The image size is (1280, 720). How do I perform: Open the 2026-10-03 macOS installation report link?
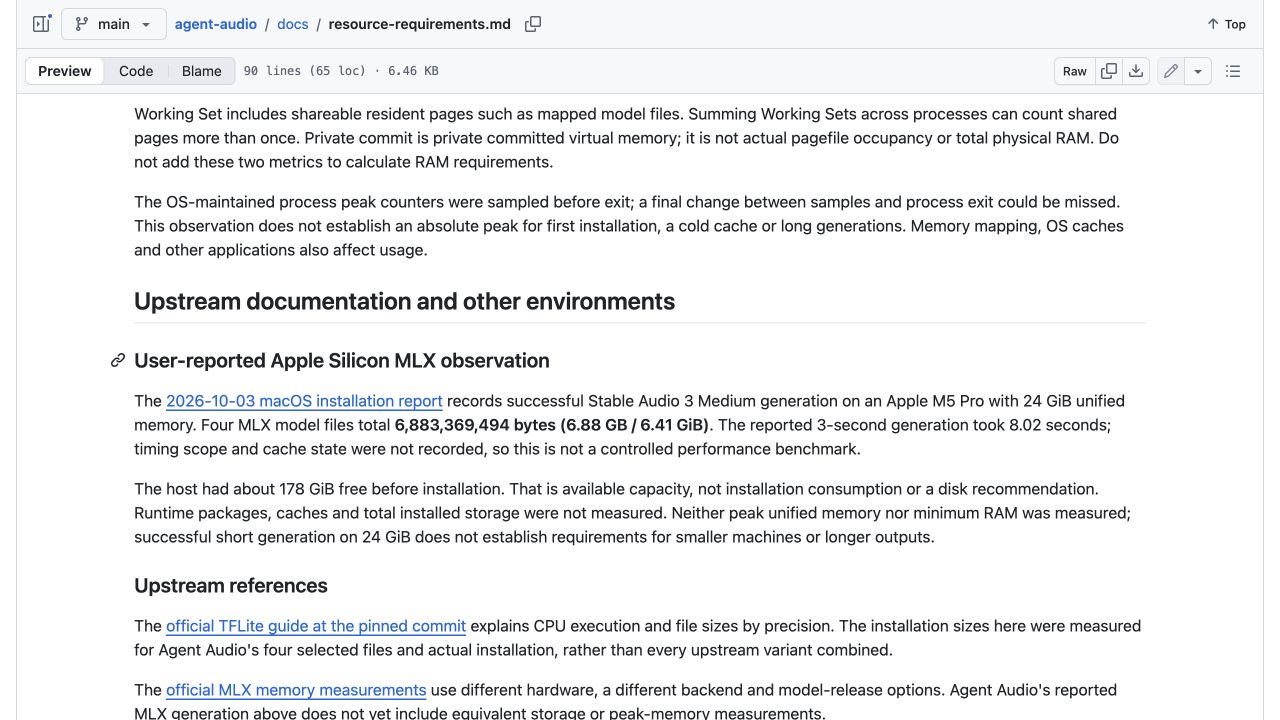(304, 401)
